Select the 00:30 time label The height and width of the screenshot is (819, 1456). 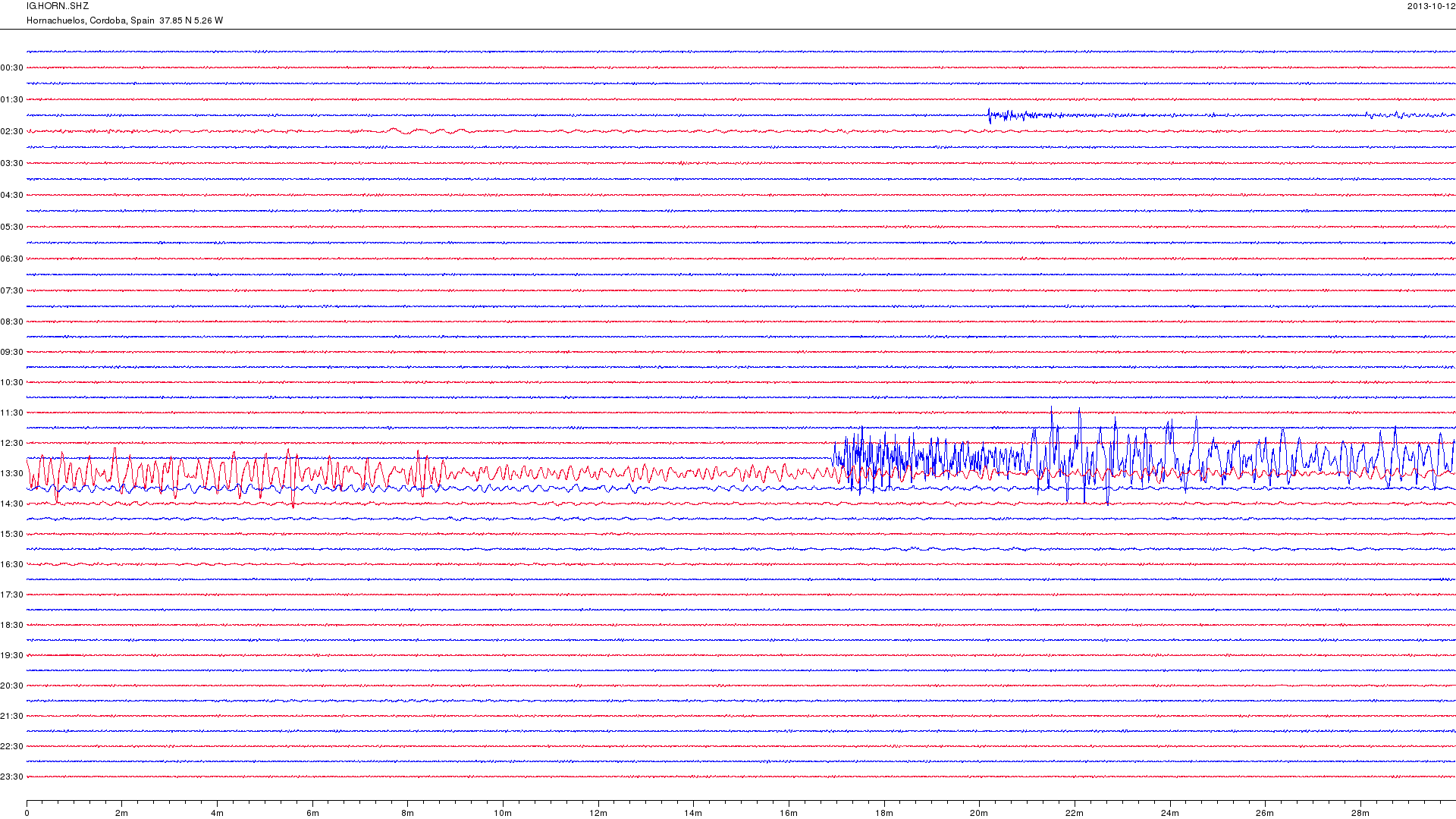(12, 67)
